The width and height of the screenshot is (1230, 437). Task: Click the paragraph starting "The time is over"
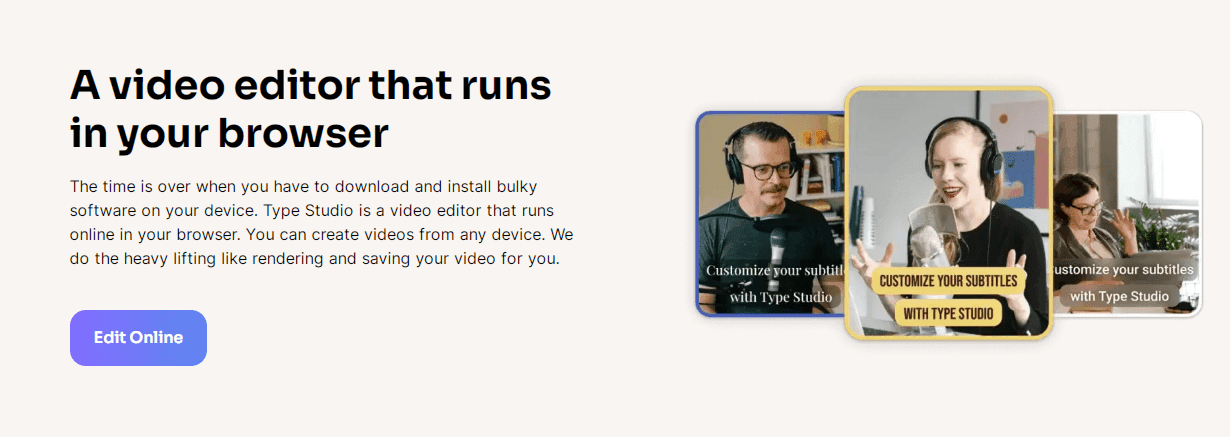[321, 223]
